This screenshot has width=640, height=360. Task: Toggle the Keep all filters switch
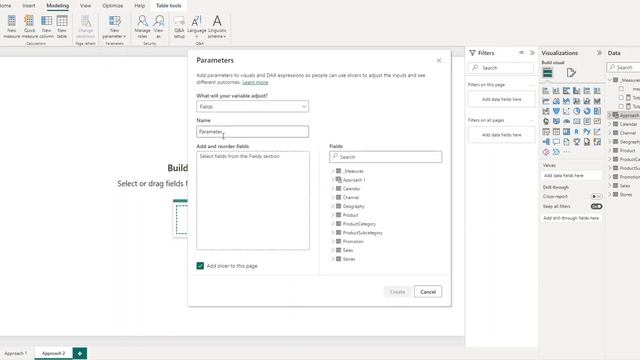pos(596,207)
